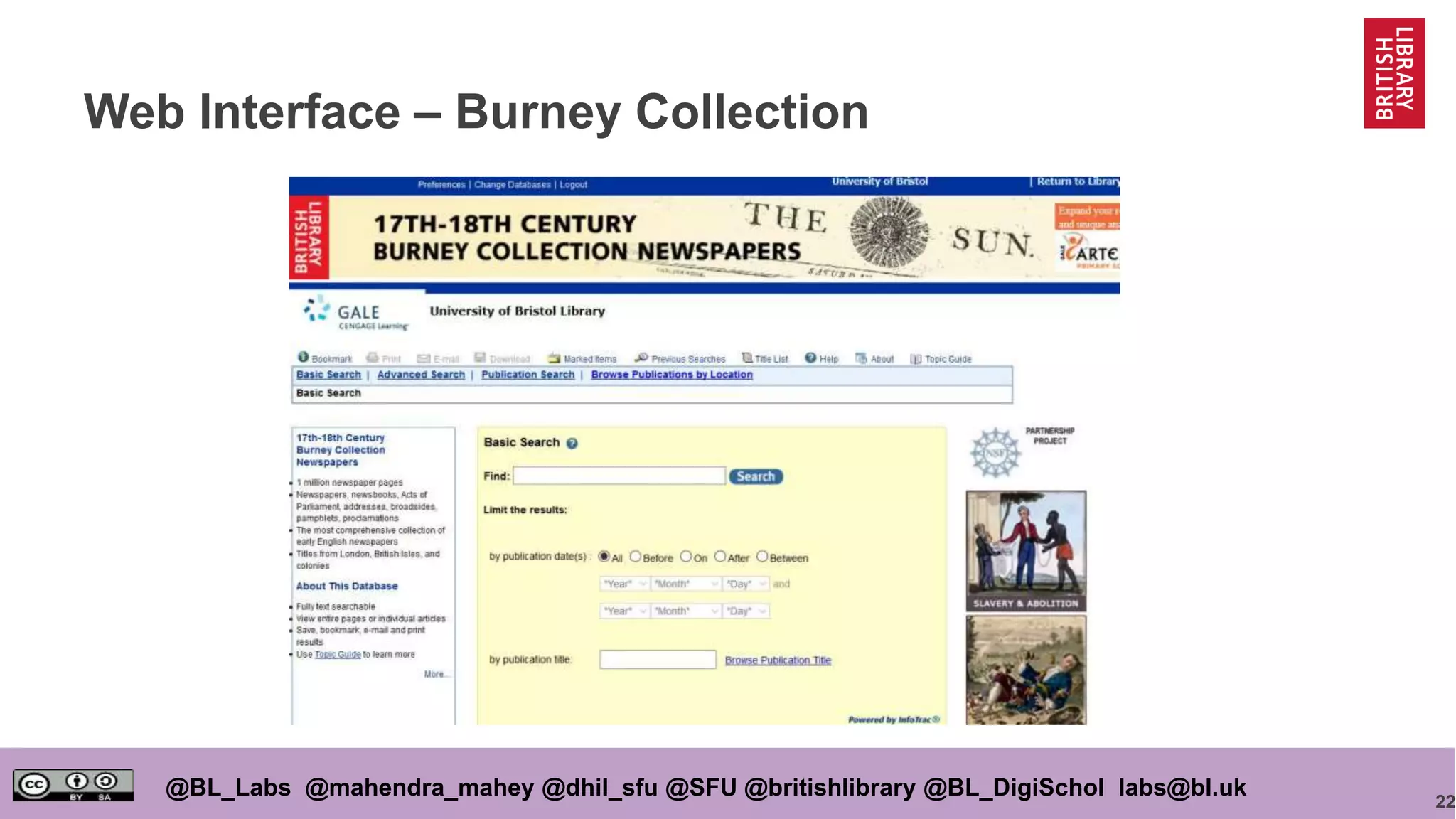This screenshot has height=819, width=1456.
Task: Click the Basic Search help question icon
Action: tap(572, 444)
